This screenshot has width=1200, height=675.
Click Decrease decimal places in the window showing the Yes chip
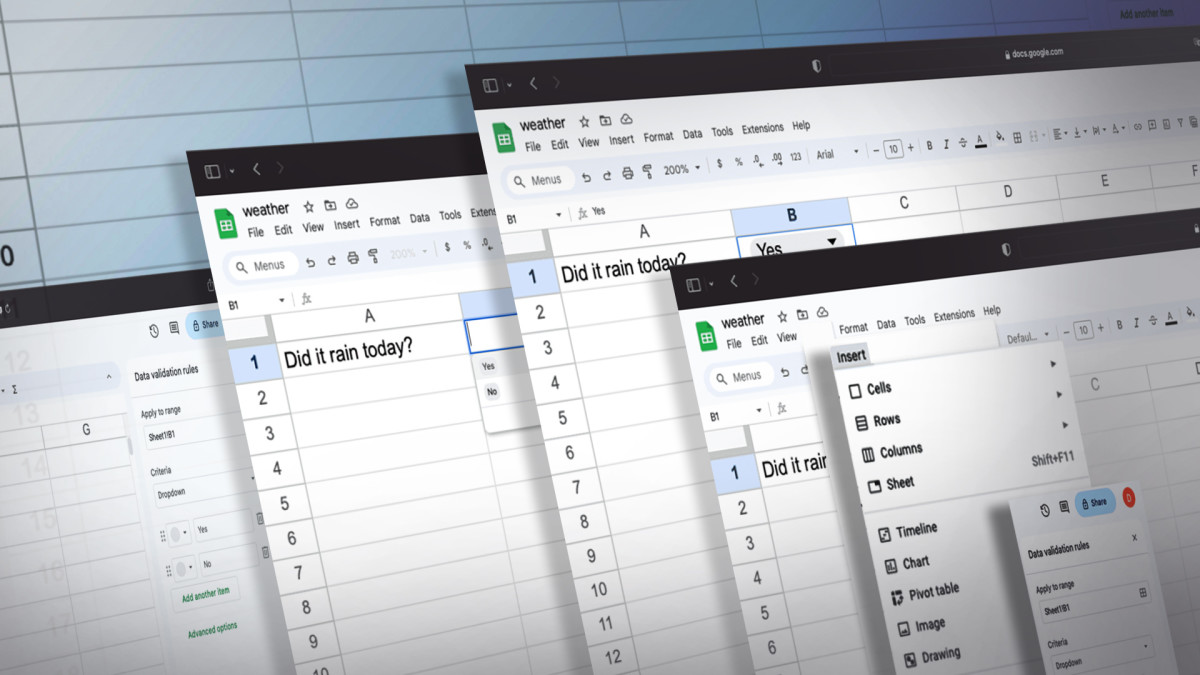click(x=757, y=160)
